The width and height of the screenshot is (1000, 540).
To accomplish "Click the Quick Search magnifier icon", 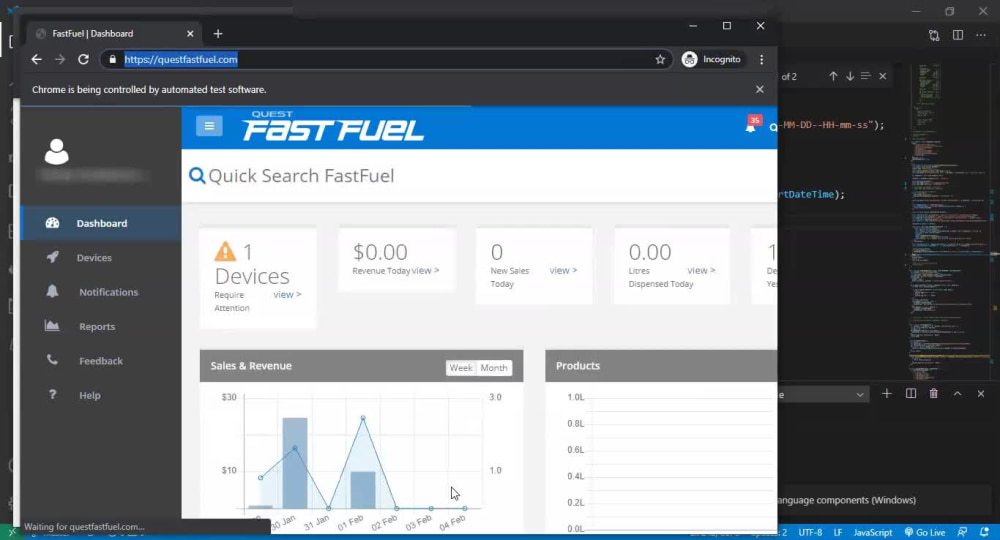I will 197,175.
